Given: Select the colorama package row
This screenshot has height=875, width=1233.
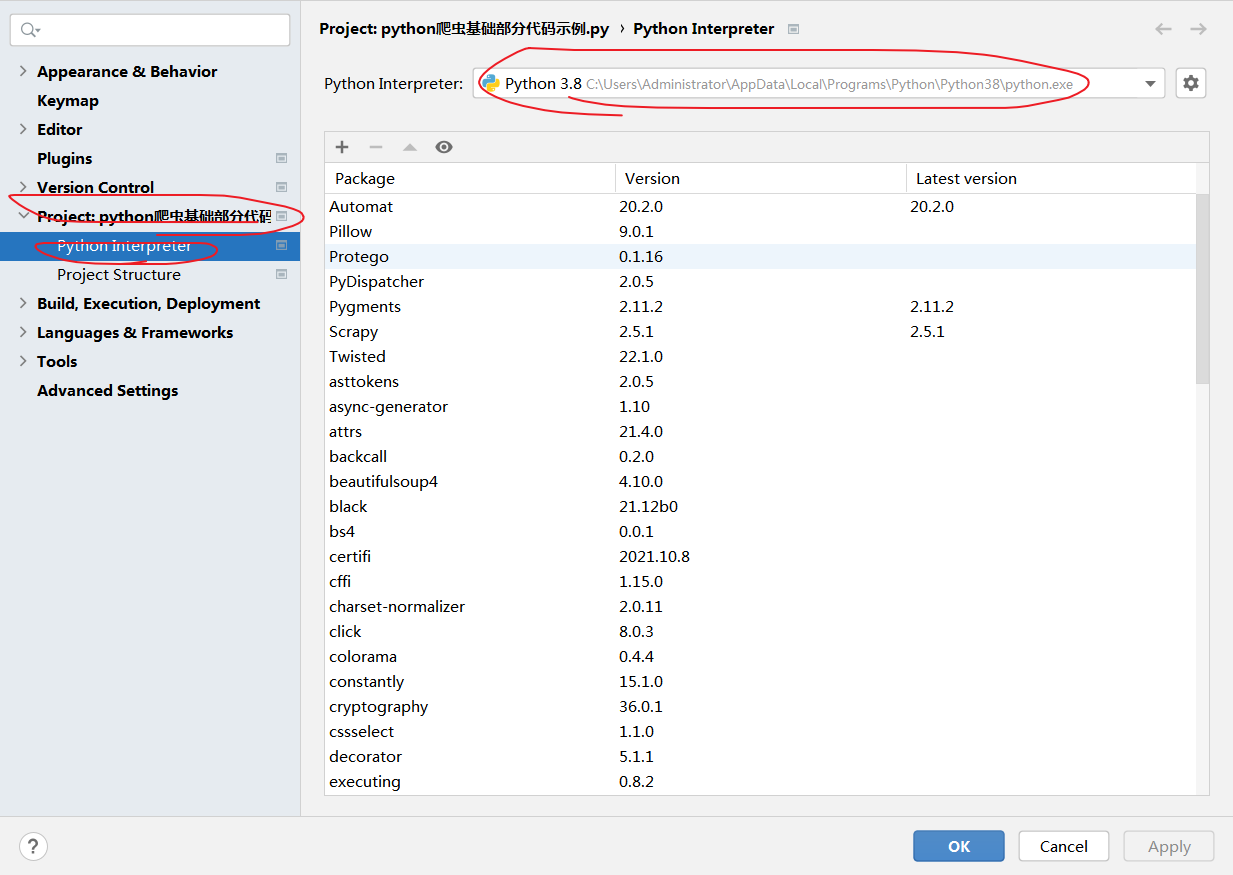Looking at the screenshot, I should pos(760,656).
